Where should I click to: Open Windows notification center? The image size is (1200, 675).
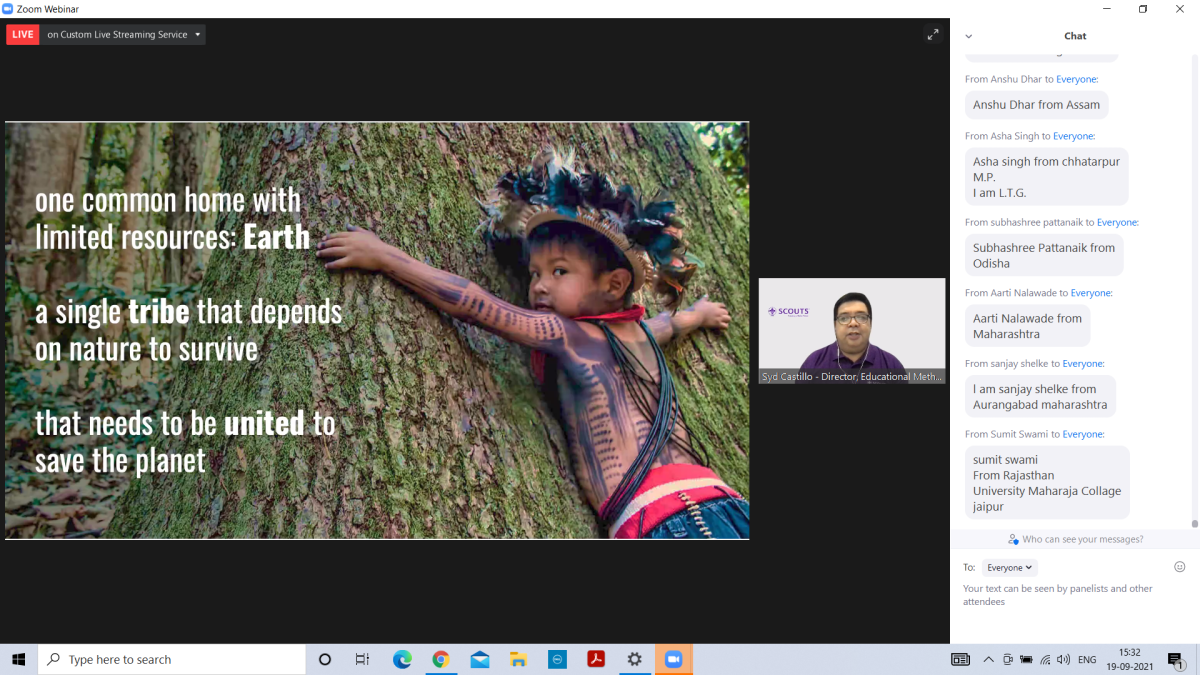[1175, 660]
